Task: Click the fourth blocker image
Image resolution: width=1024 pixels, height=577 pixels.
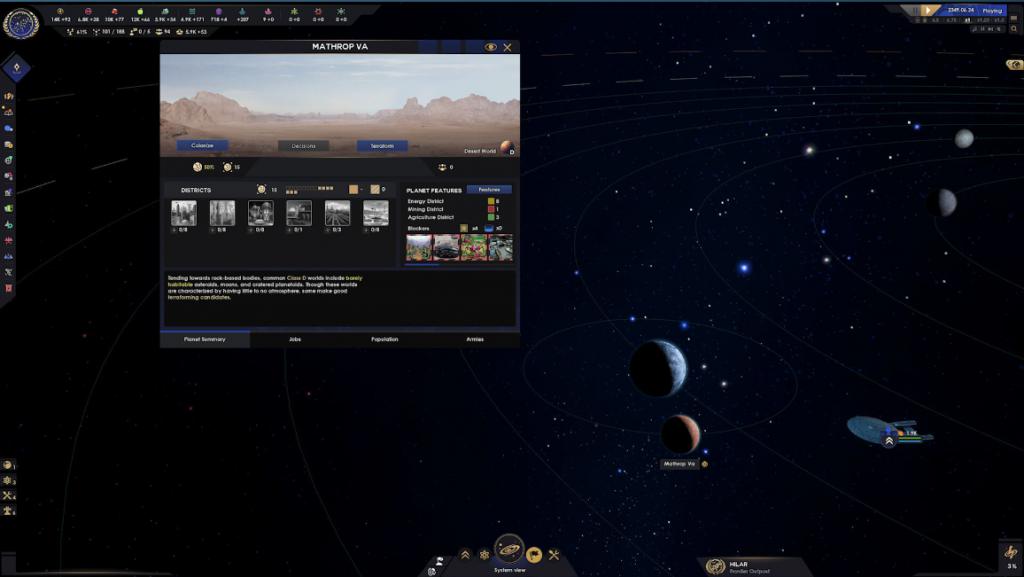Action: [500, 248]
